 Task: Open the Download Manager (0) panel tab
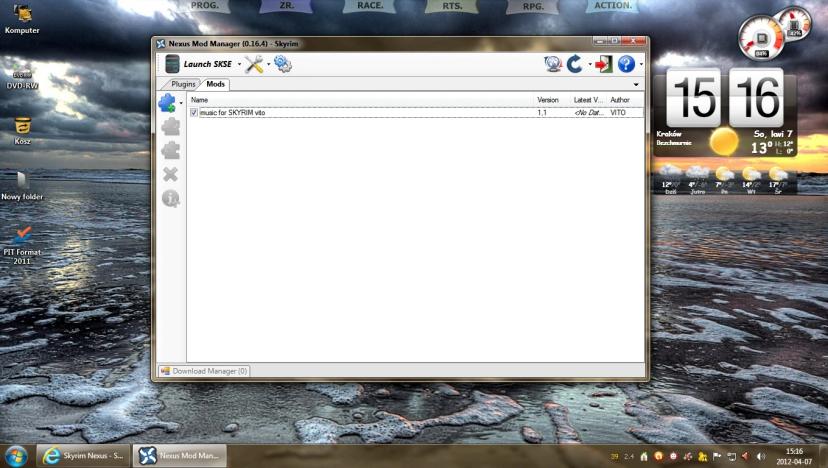(204, 371)
